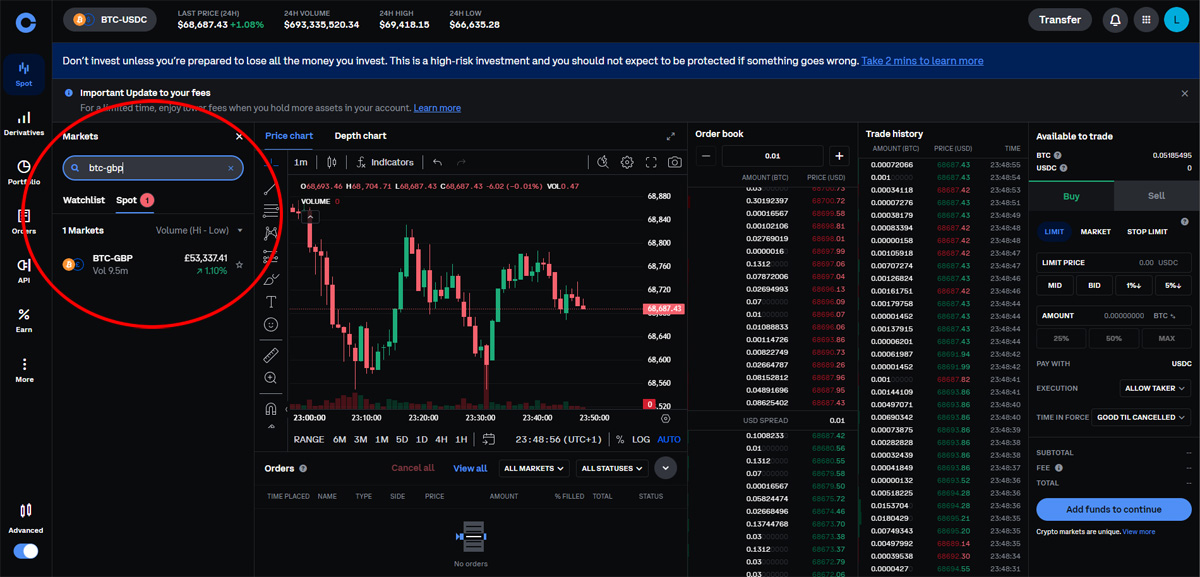Set amount to 50% of balance

tap(1114, 339)
